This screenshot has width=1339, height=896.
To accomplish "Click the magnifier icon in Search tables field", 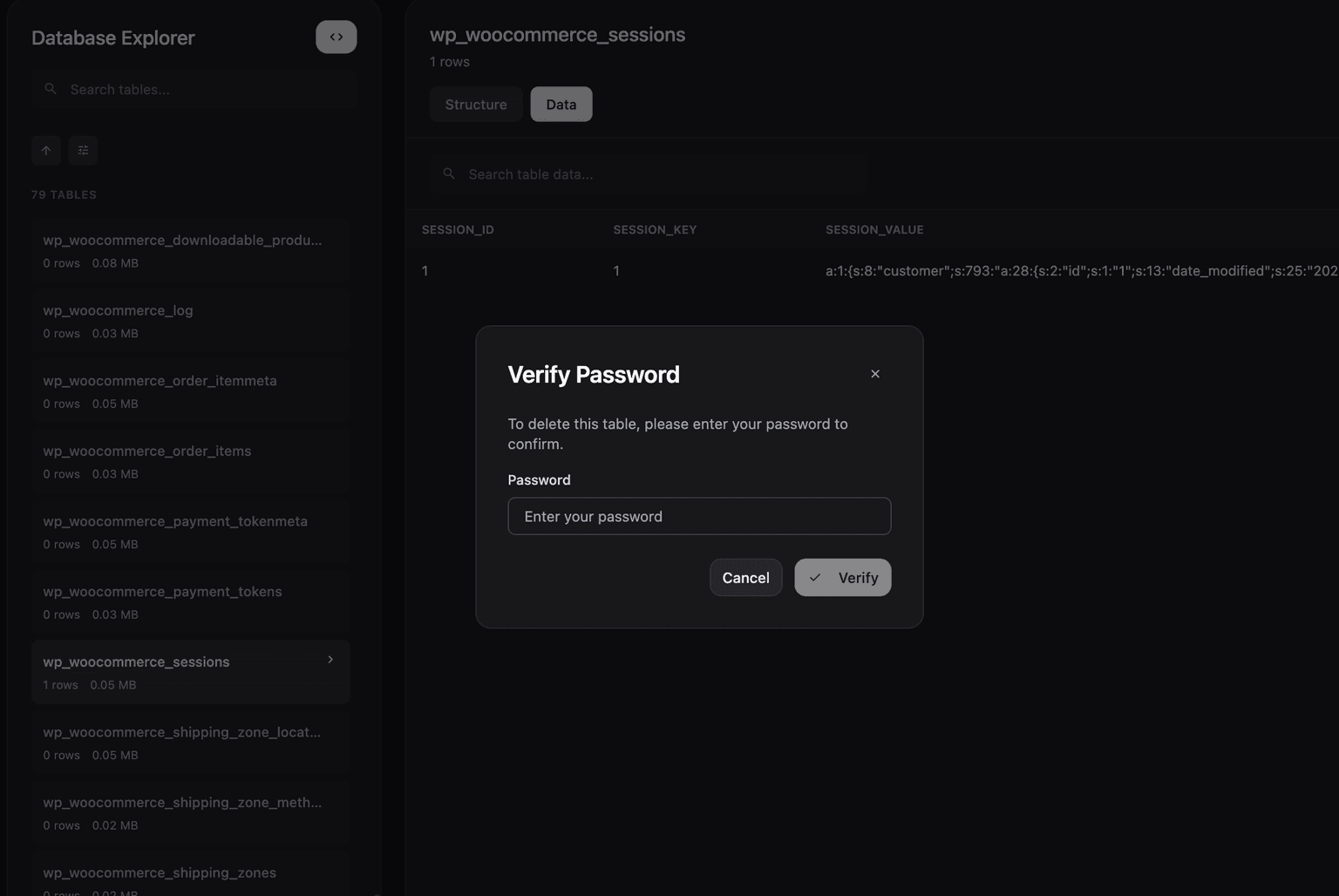I will click(51, 88).
